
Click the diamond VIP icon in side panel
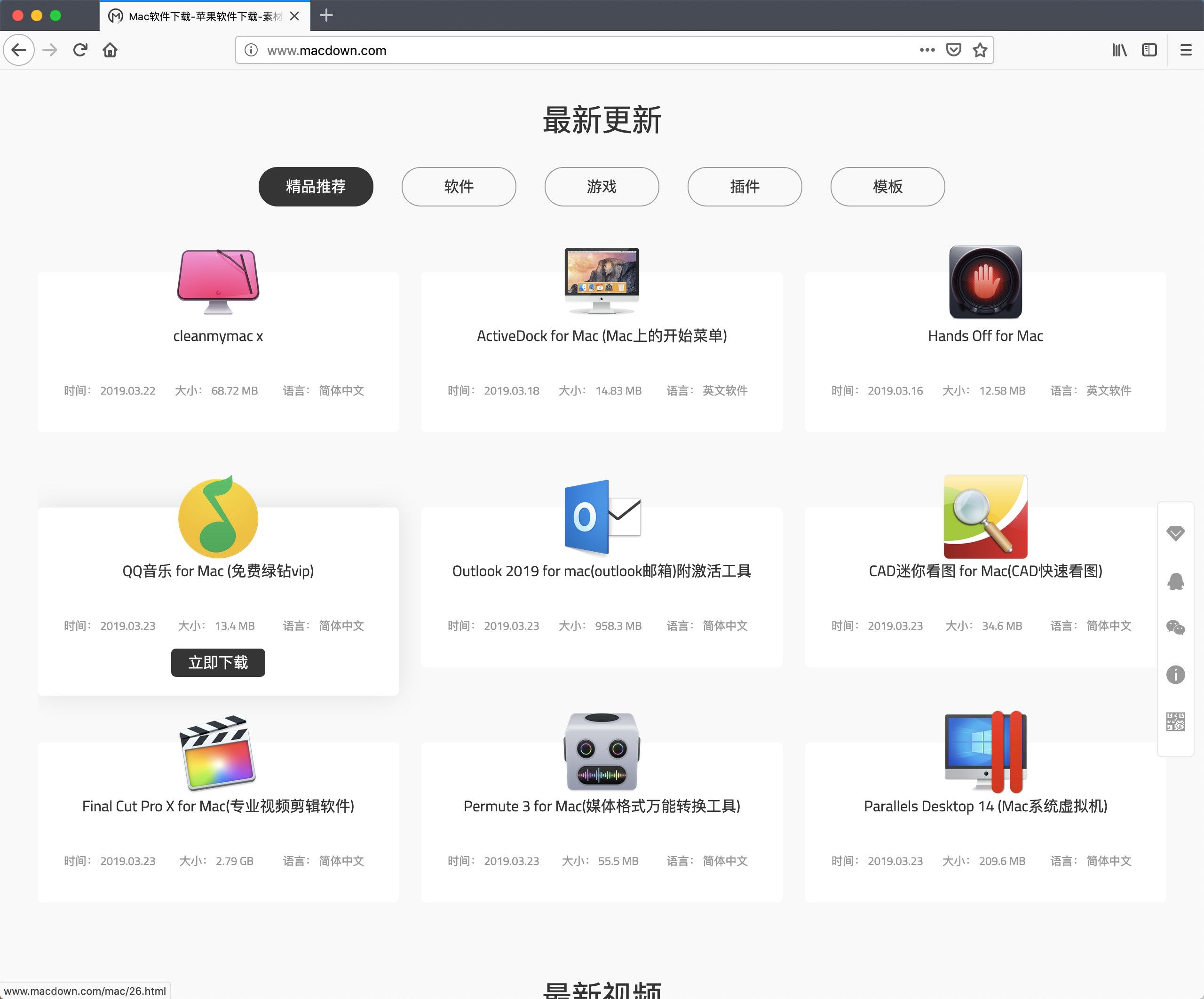(1175, 533)
